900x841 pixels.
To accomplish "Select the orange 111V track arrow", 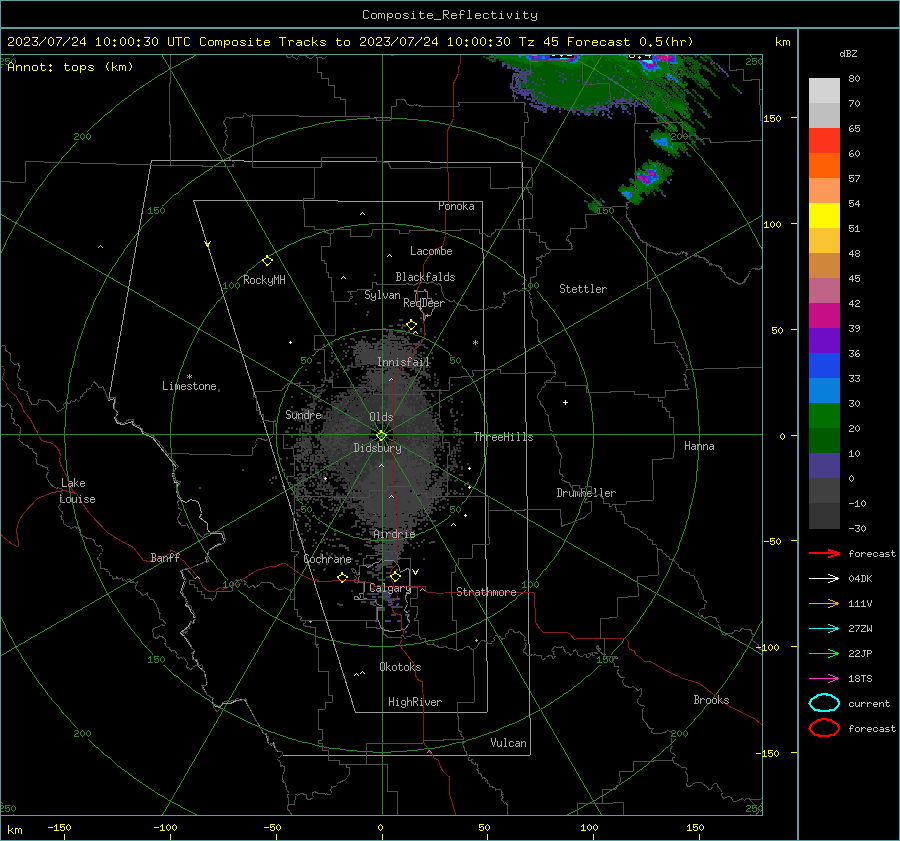I will (824, 603).
